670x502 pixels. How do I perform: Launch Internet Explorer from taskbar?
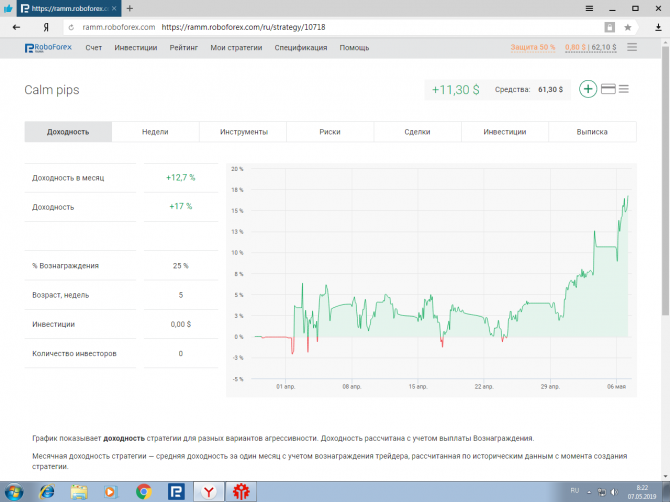pos(46,492)
